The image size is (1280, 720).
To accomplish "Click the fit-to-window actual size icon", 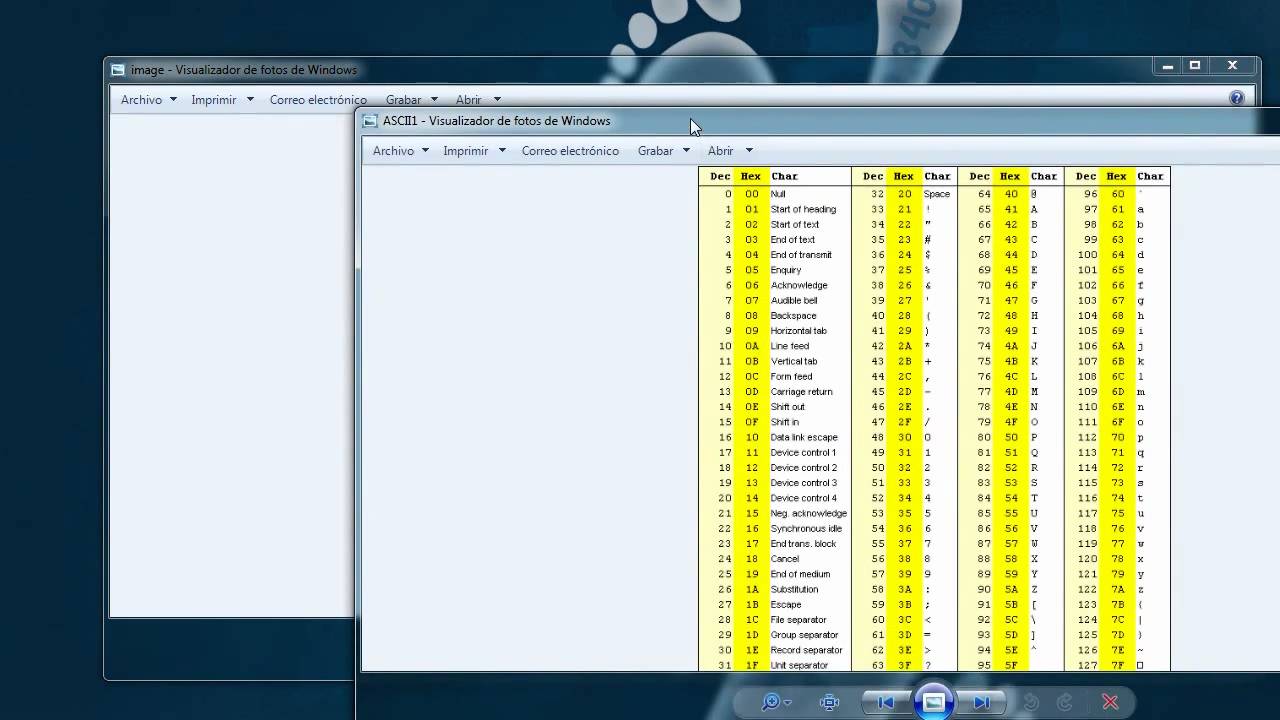I will tap(829, 702).
